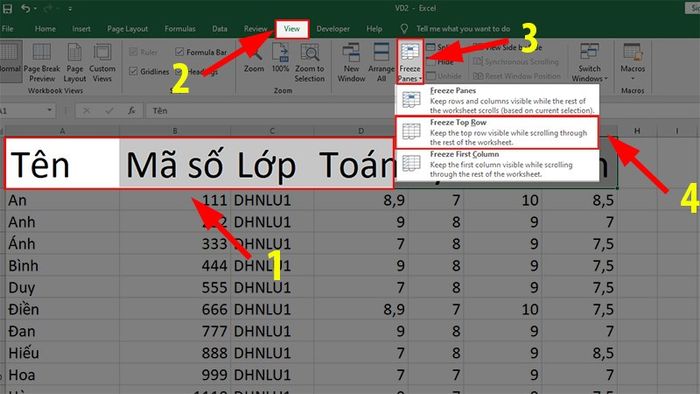Click Synchronous Scrolling

516,62
